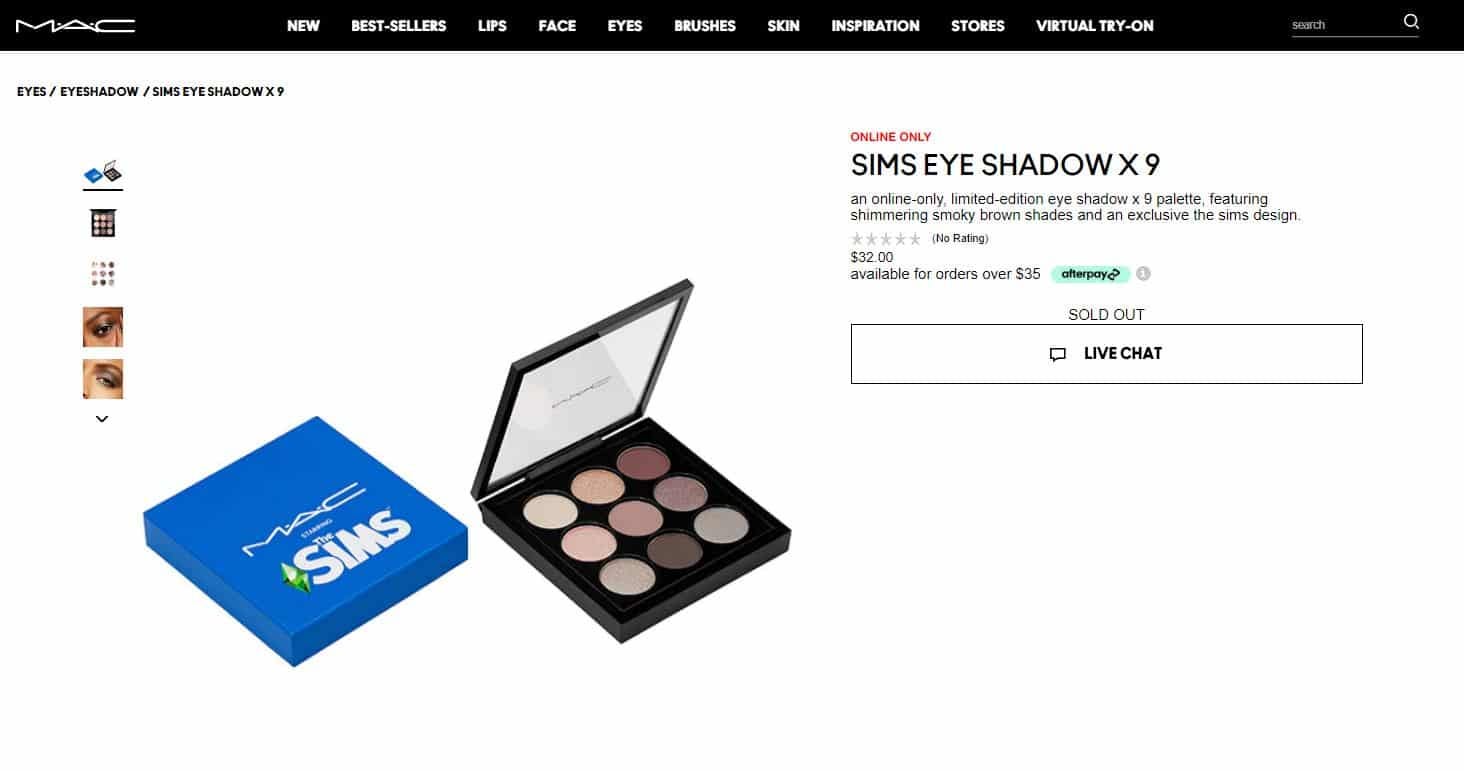View the first eye model thumbnail

(103, 327)
